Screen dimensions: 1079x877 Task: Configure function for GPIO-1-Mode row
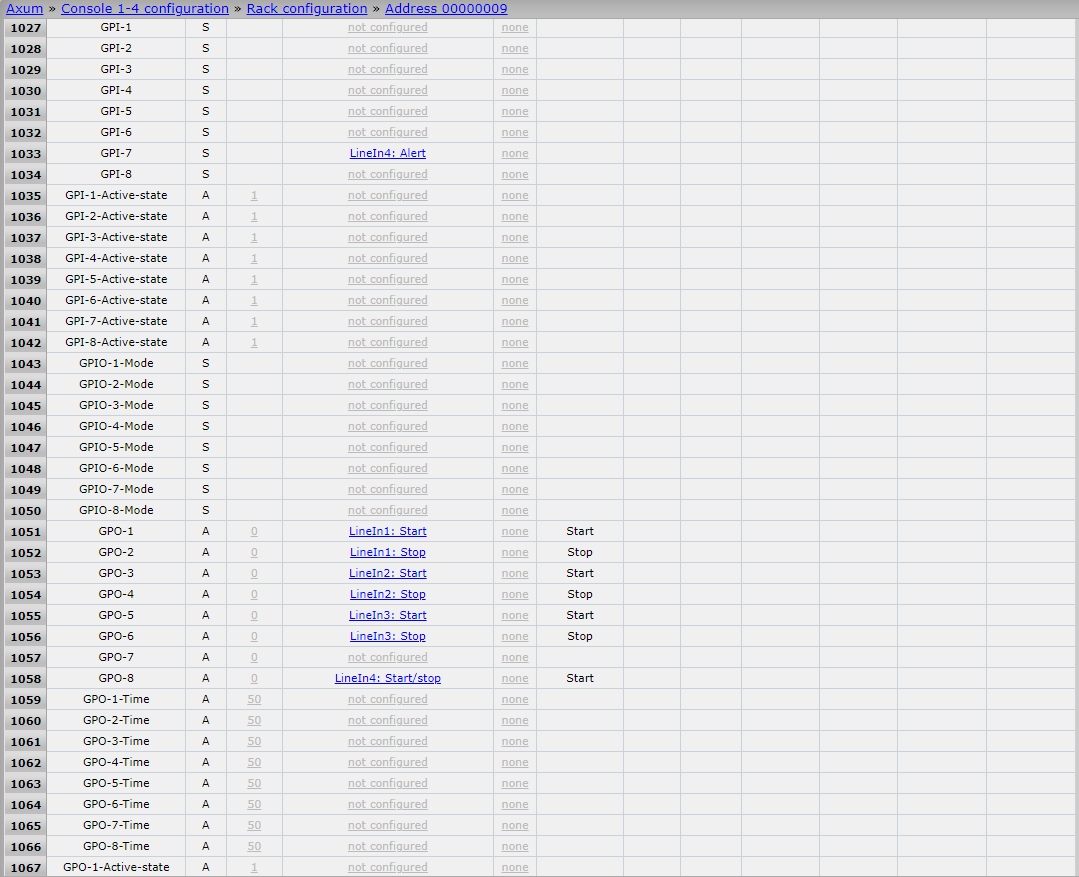click(x=387, y=364)
